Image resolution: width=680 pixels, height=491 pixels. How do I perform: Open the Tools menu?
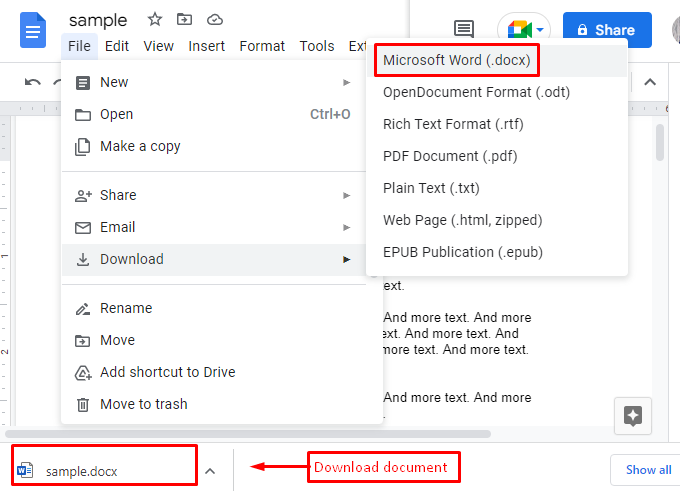pos(317,46)
